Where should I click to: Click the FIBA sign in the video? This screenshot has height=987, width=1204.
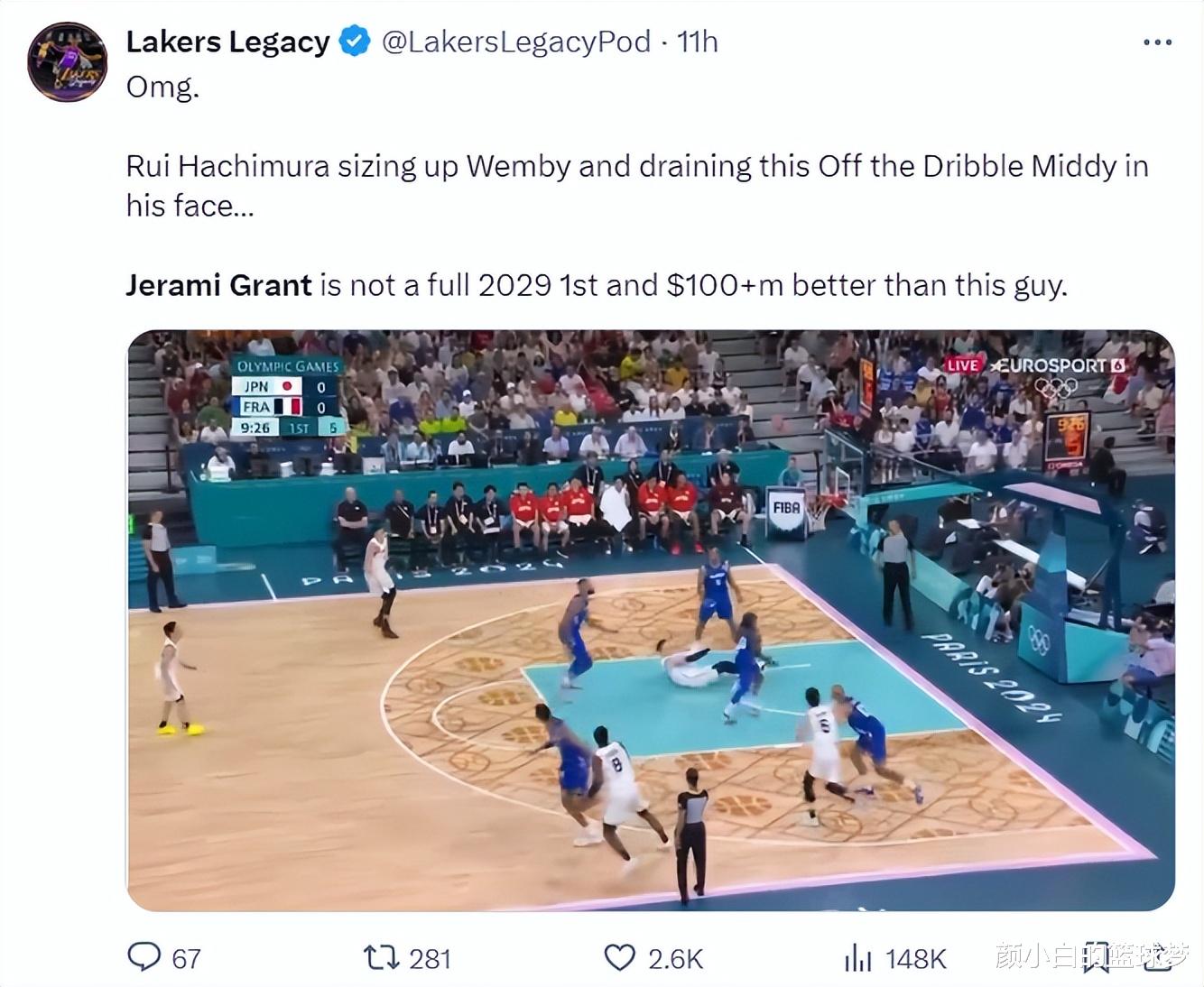(786, 509)
